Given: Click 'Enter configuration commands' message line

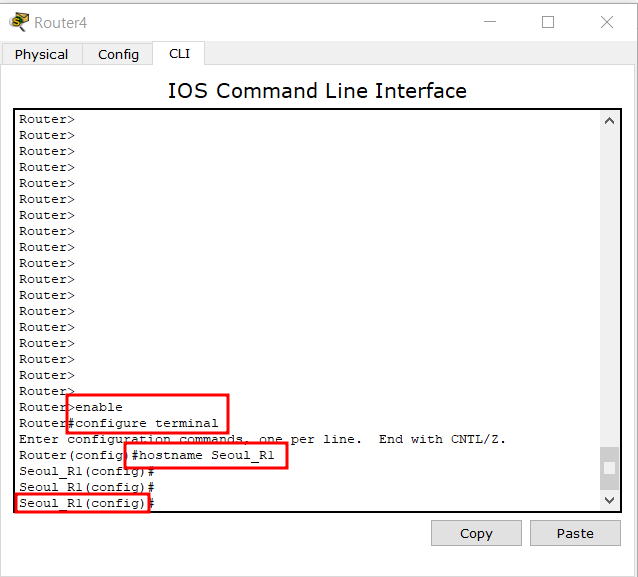Looking at the screenshot, I should [262, 439].
